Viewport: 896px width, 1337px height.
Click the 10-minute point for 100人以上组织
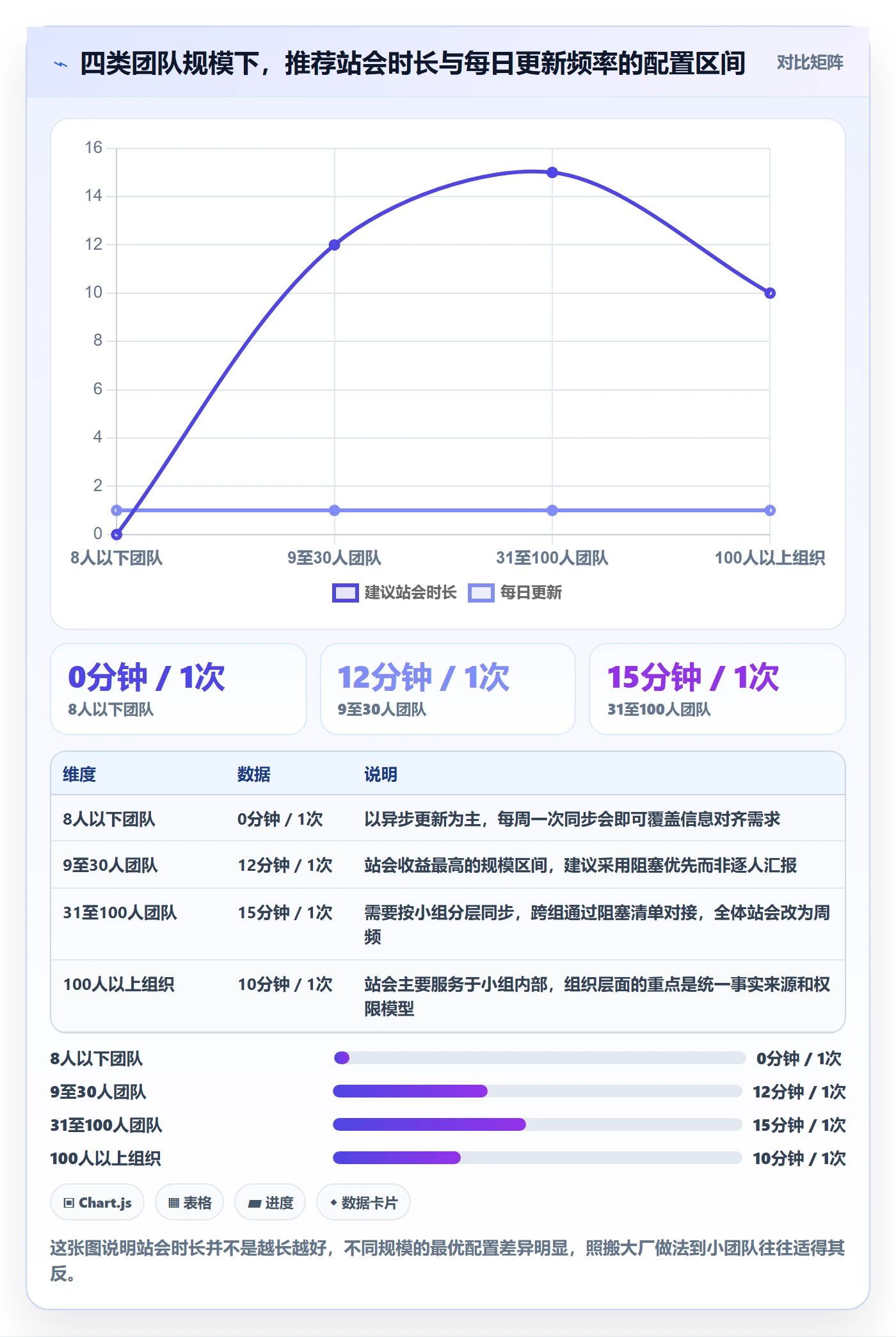[x=770, y=293]
